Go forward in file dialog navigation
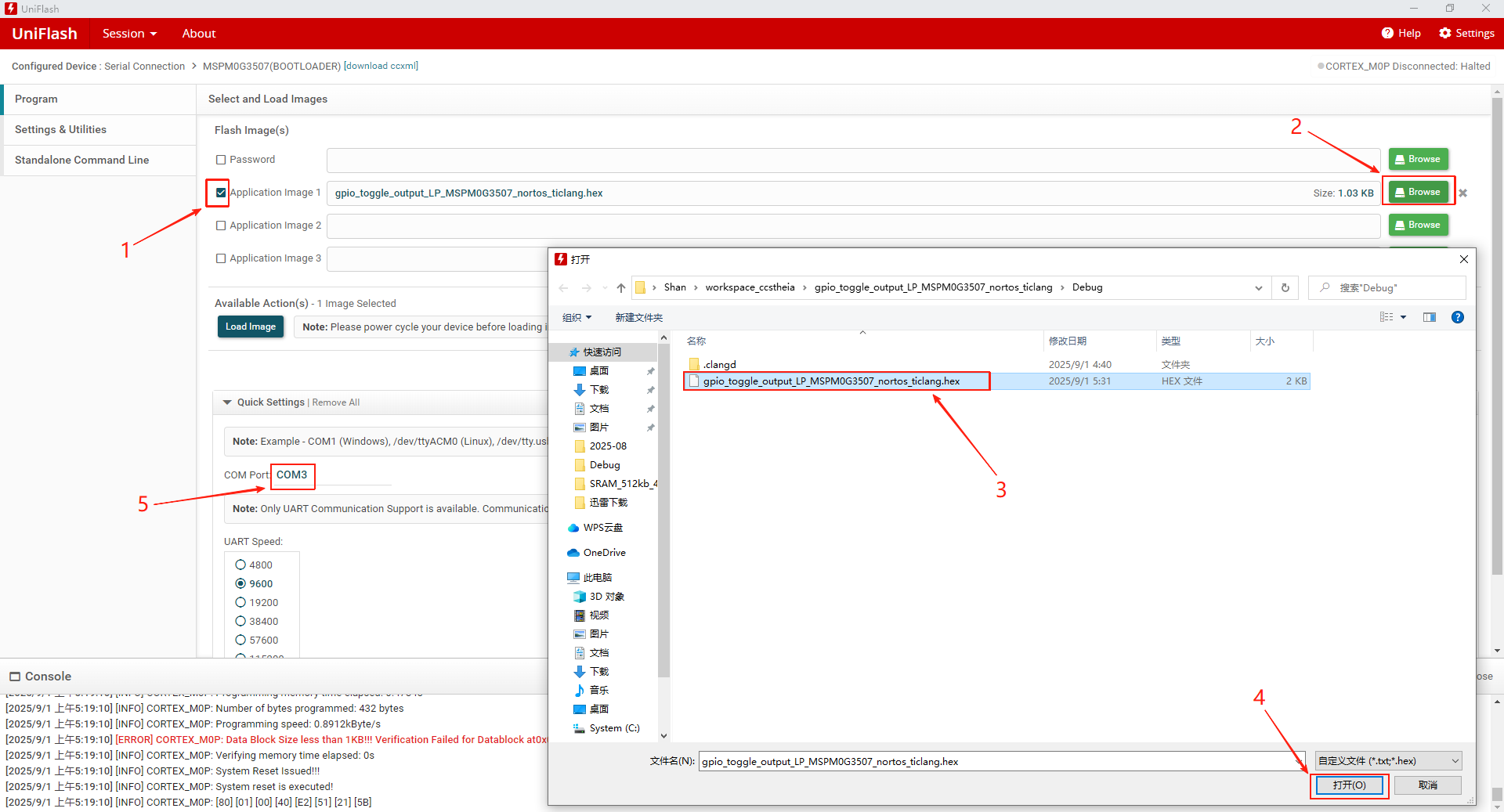Screen dimensions: 1504x812 coord(587,288)
